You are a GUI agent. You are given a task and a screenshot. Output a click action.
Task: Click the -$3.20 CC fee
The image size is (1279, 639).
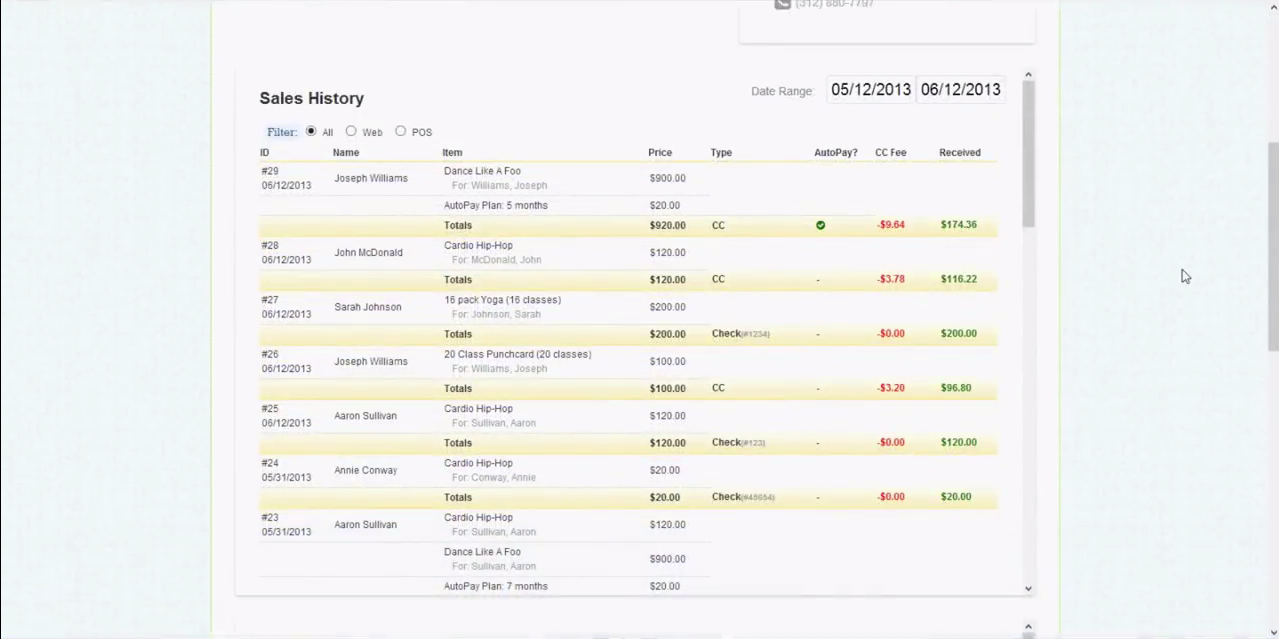click(891, 388)
